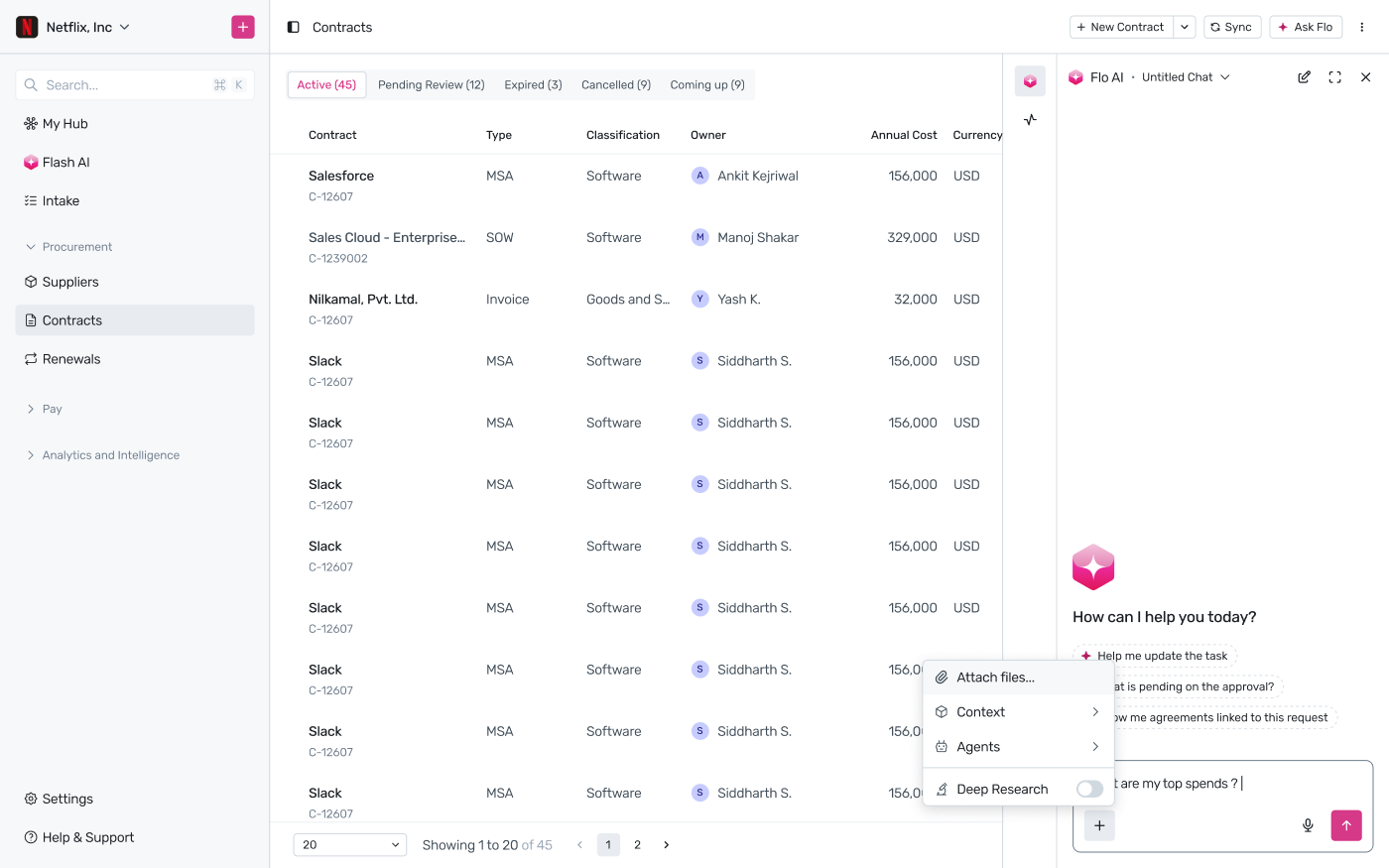Open Renewals in the sidebar
This screenshot has width=1389, height=868.
135,359
